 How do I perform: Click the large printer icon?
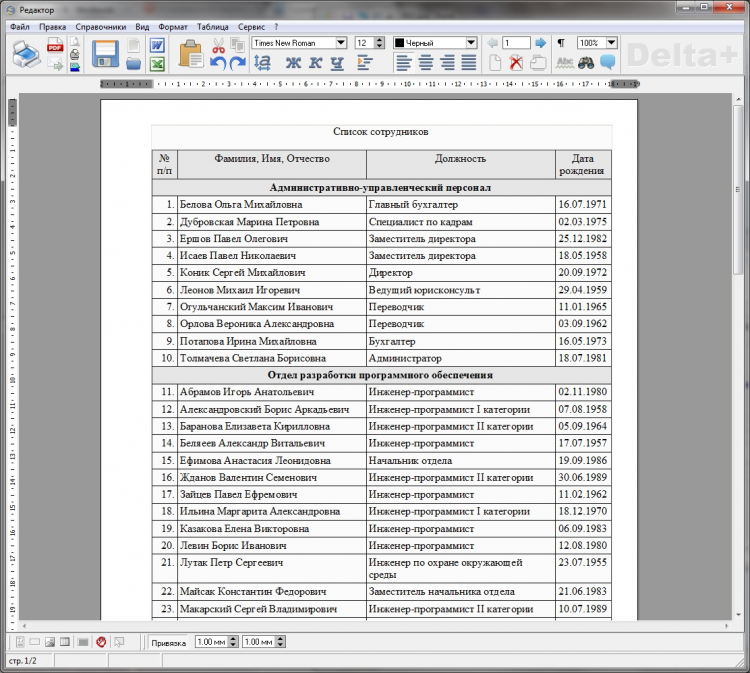27,54
